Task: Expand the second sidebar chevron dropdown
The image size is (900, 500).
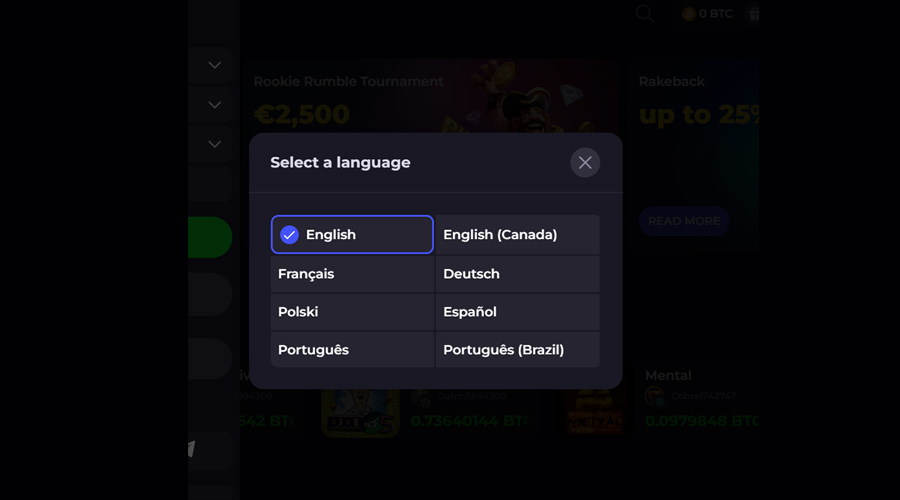Action: click(214, 105)
